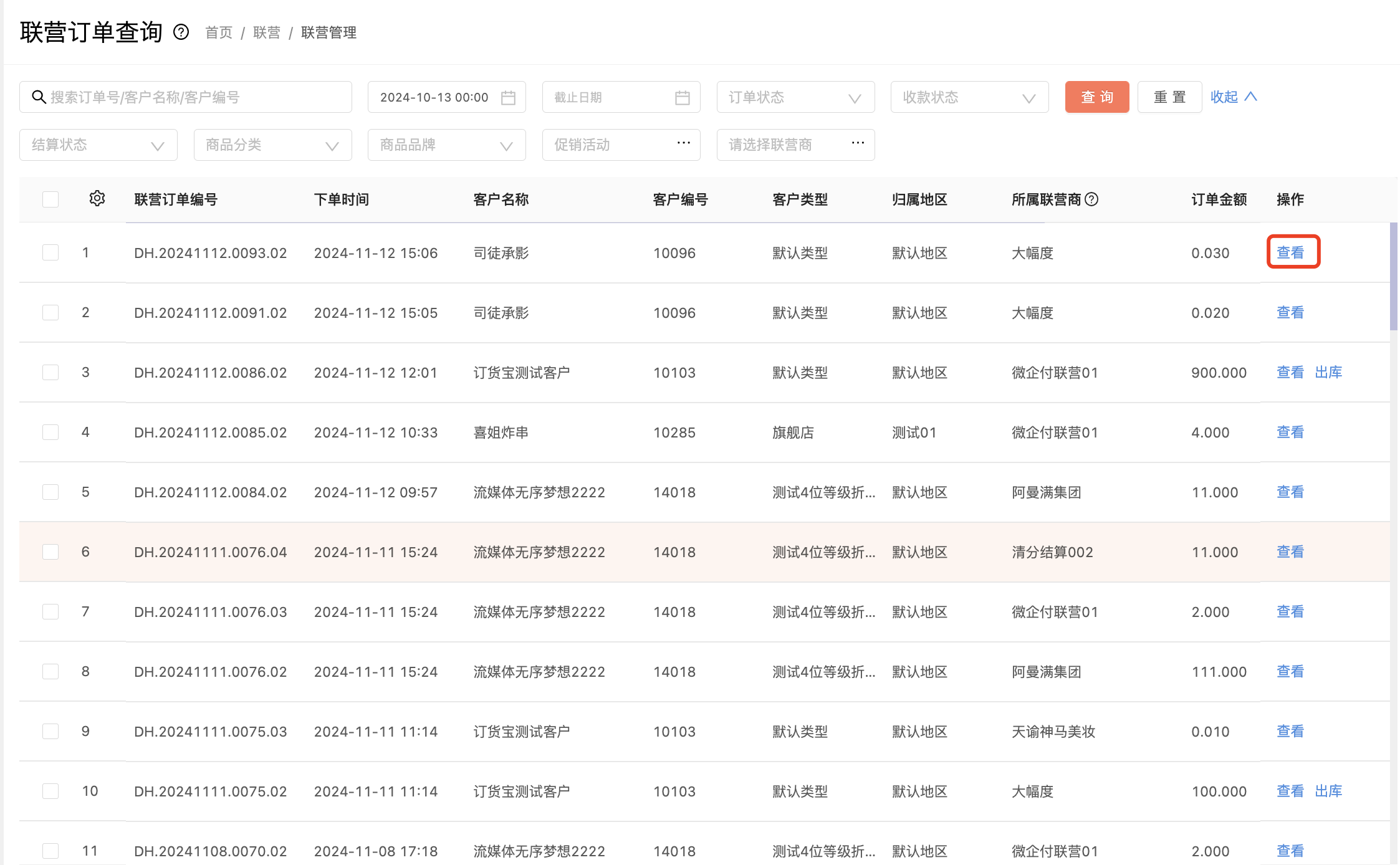
Task: Click 查看 for order DH.20241112.0084.02
Action: click(x=1290, y=492)
